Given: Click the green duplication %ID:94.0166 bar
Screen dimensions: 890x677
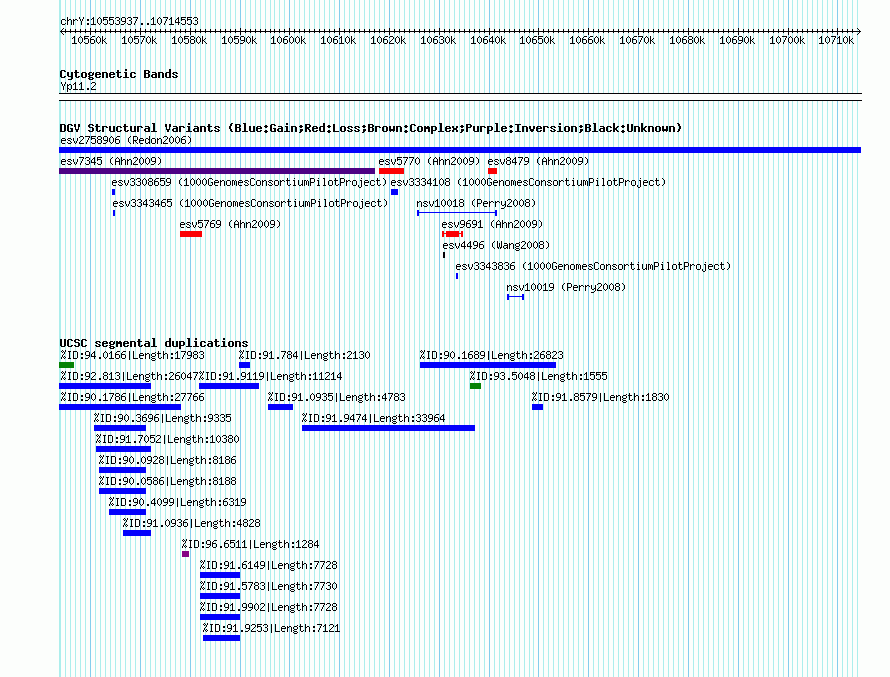Looking at the screenshot, I should [x=66, y=365].
